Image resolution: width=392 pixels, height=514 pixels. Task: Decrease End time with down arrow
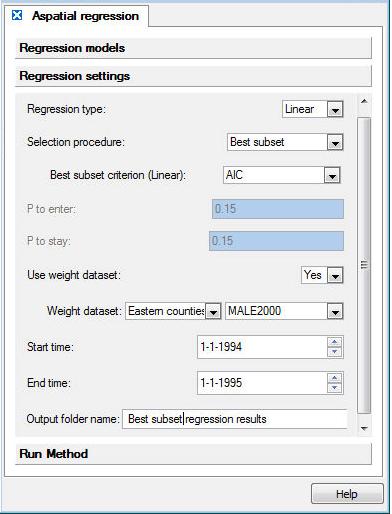click(335, 388)
